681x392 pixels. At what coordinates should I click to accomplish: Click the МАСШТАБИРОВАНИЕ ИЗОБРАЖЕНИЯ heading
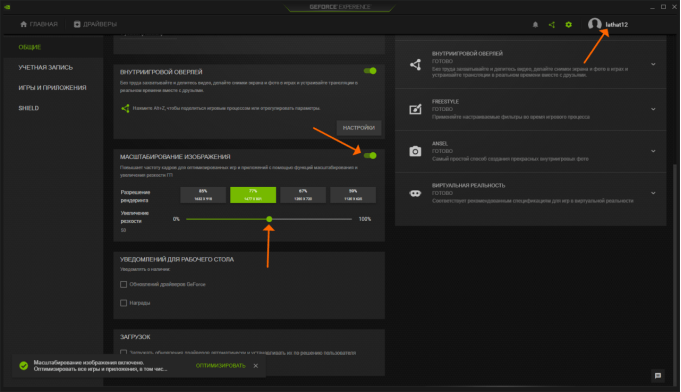(x=175, y=157)
